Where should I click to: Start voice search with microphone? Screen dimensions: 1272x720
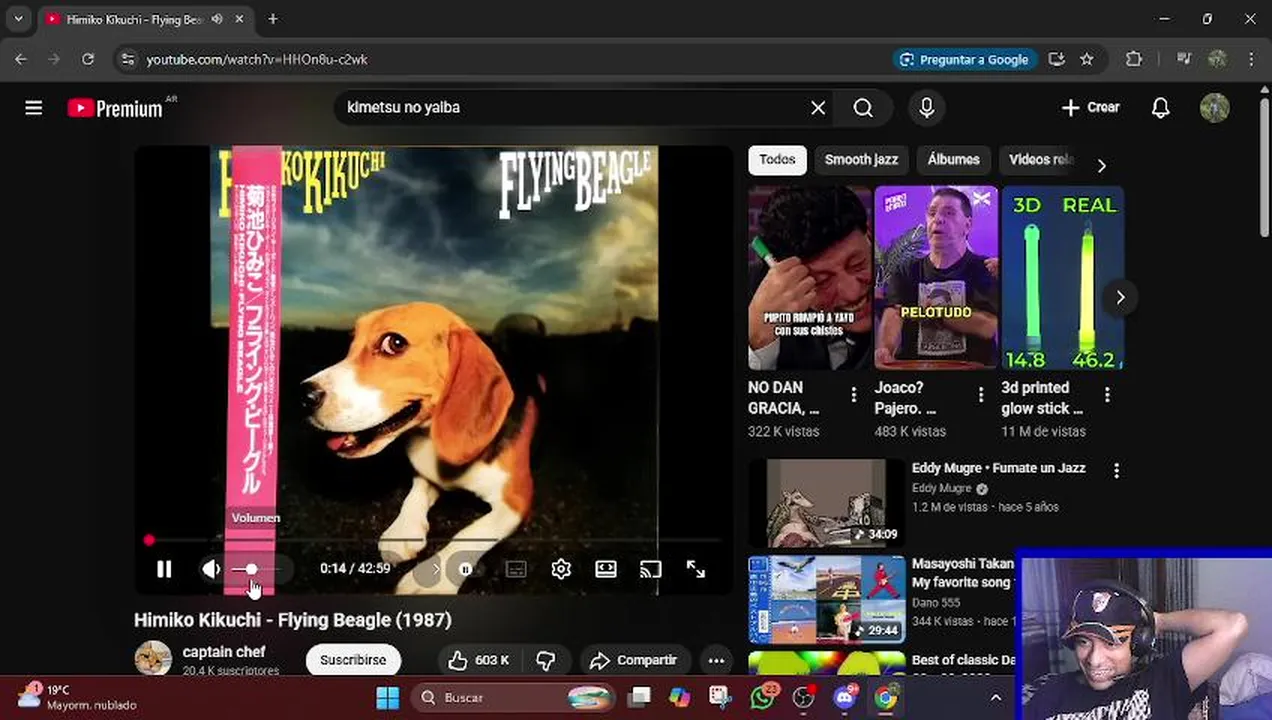[x=926, y=108]
